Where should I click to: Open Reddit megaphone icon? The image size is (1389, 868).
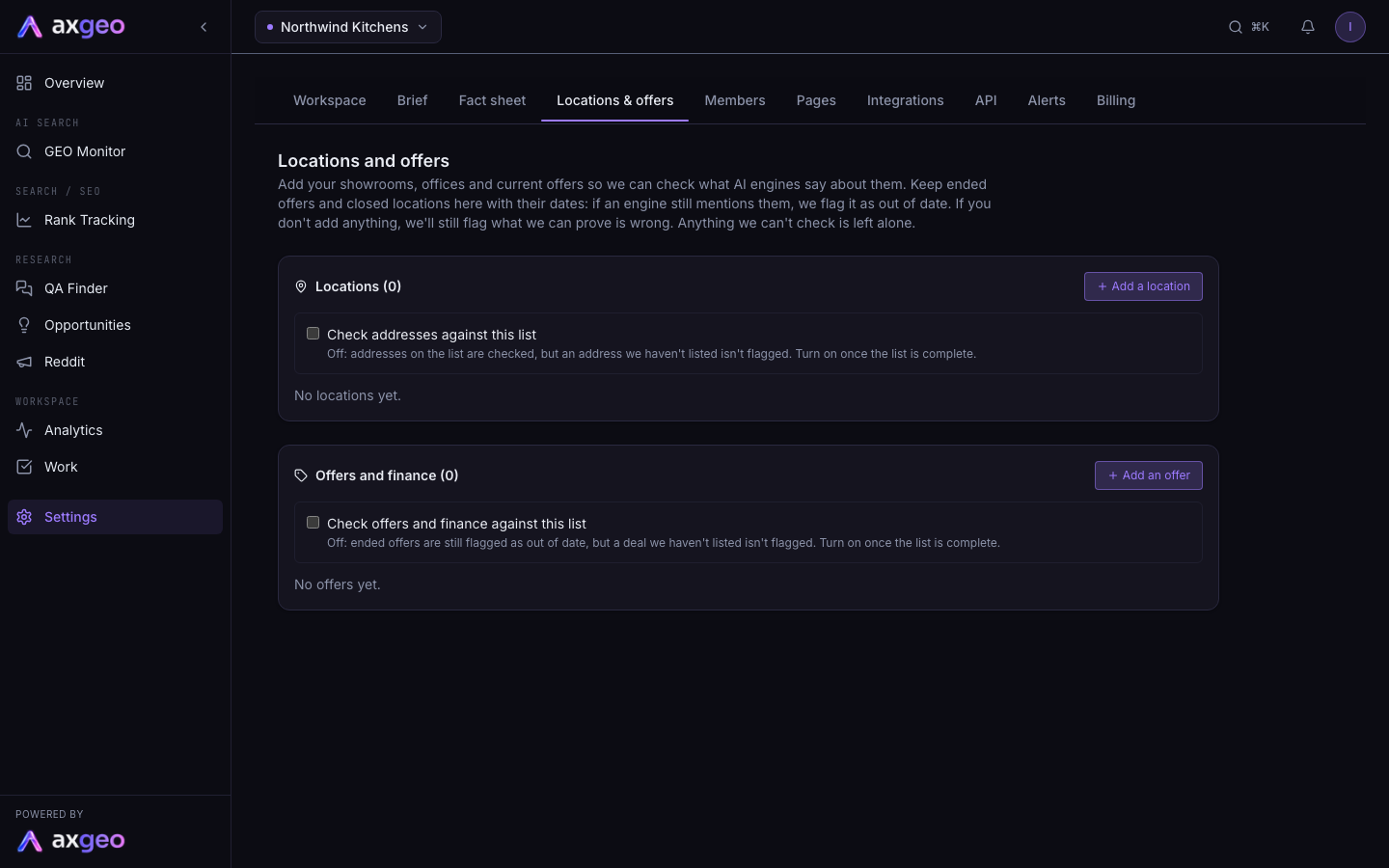coord(24,362)
